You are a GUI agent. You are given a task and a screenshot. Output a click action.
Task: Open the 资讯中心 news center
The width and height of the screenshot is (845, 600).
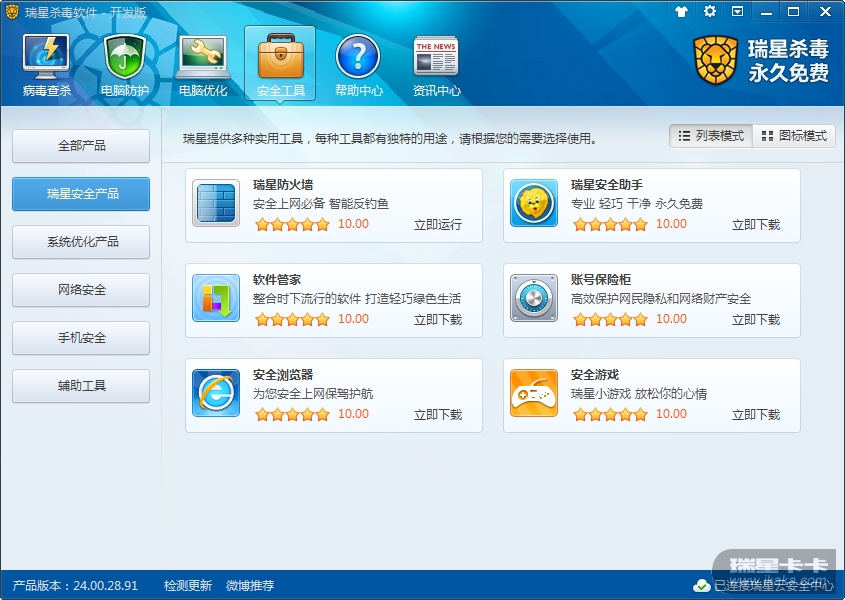[x=437, y=65]
